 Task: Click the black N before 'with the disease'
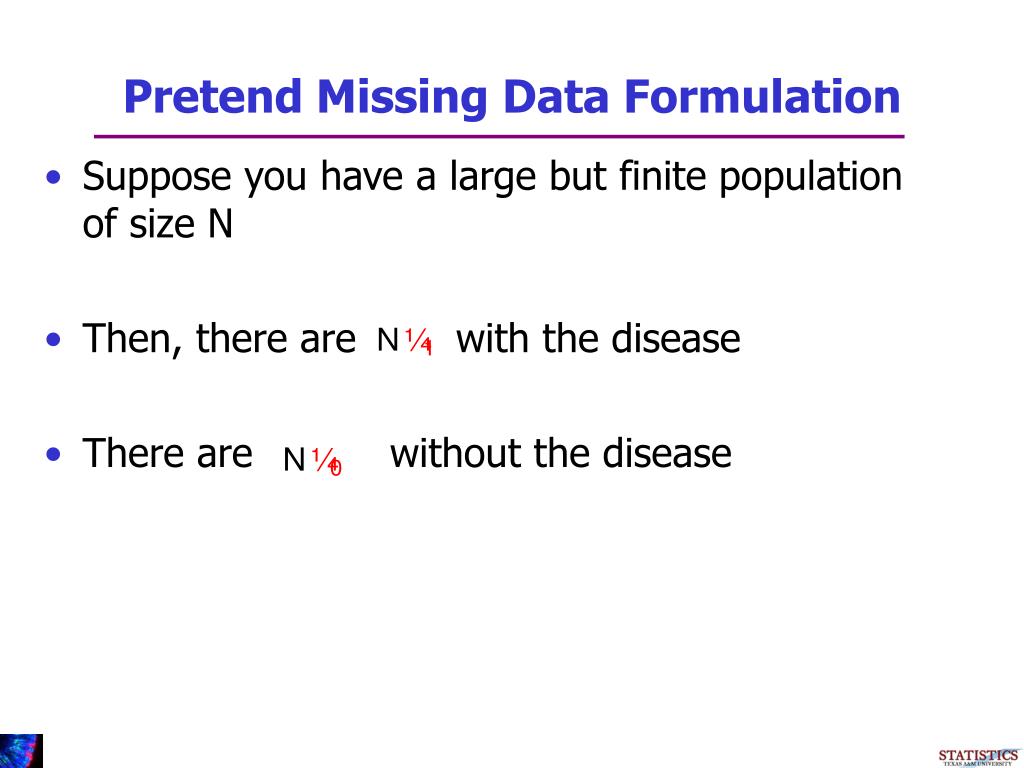(388, 340)
